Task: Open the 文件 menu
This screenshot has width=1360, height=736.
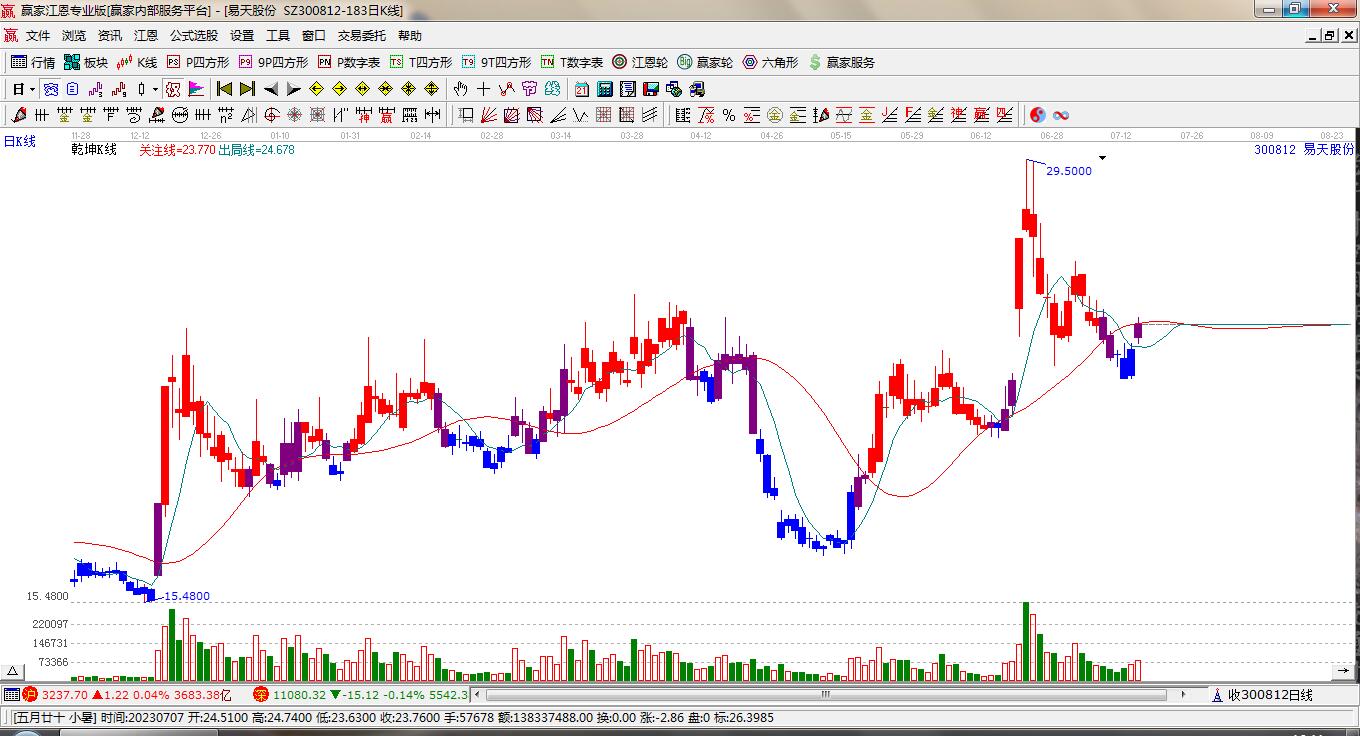Action: pos(38,36)
